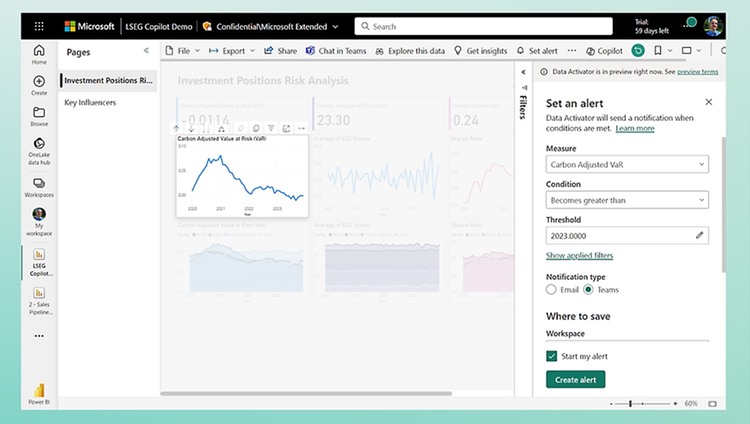This screenshot has width=750, height=424.
Task: Open the View dropdown arrow
Action: tap(699, 50)
